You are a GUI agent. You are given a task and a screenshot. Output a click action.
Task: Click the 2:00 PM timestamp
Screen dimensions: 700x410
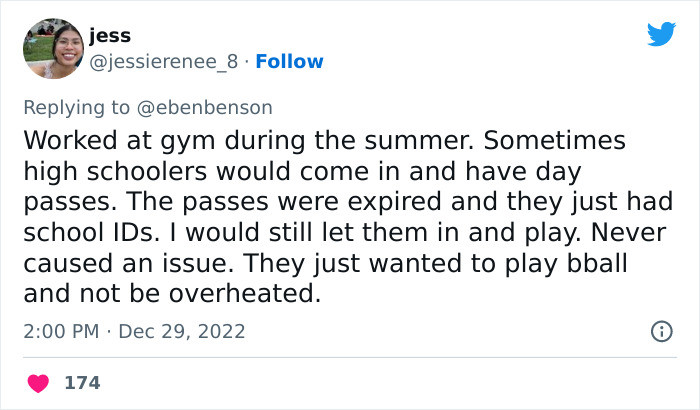click(x=61, y=331)
